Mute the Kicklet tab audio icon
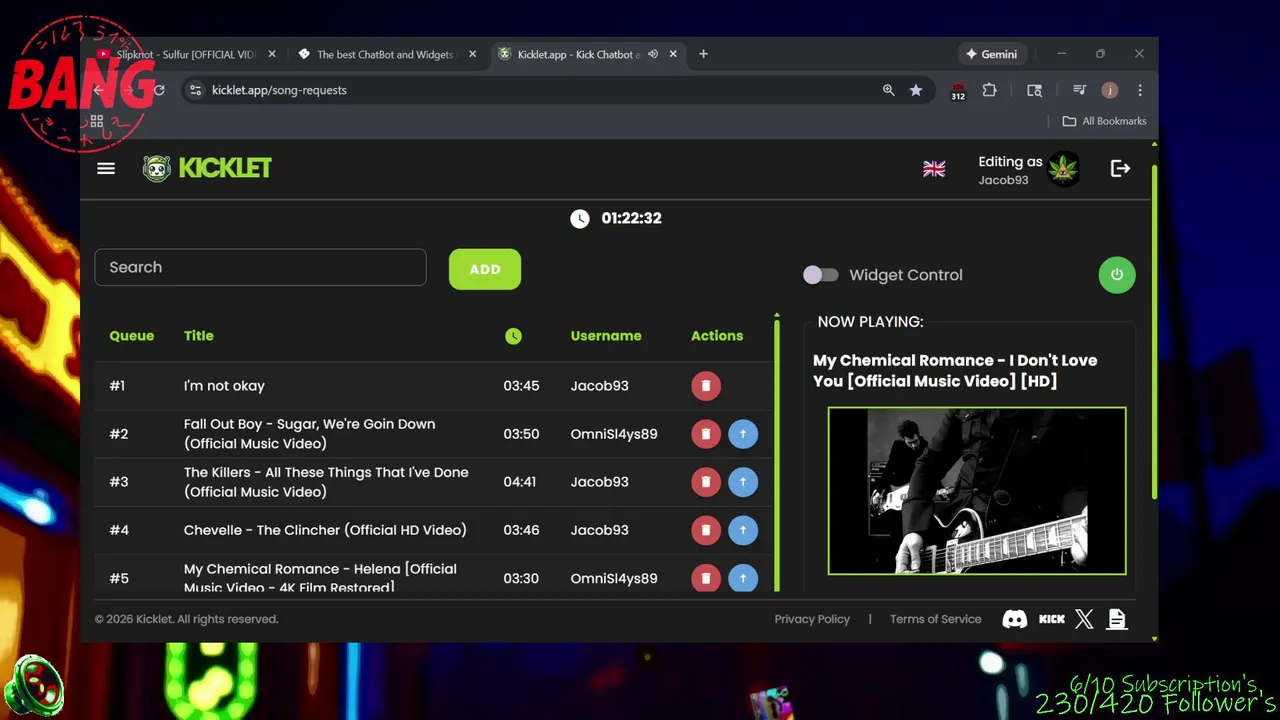Image resolution: width=1280 pixels, height=720 pixels. coord(653,54)
